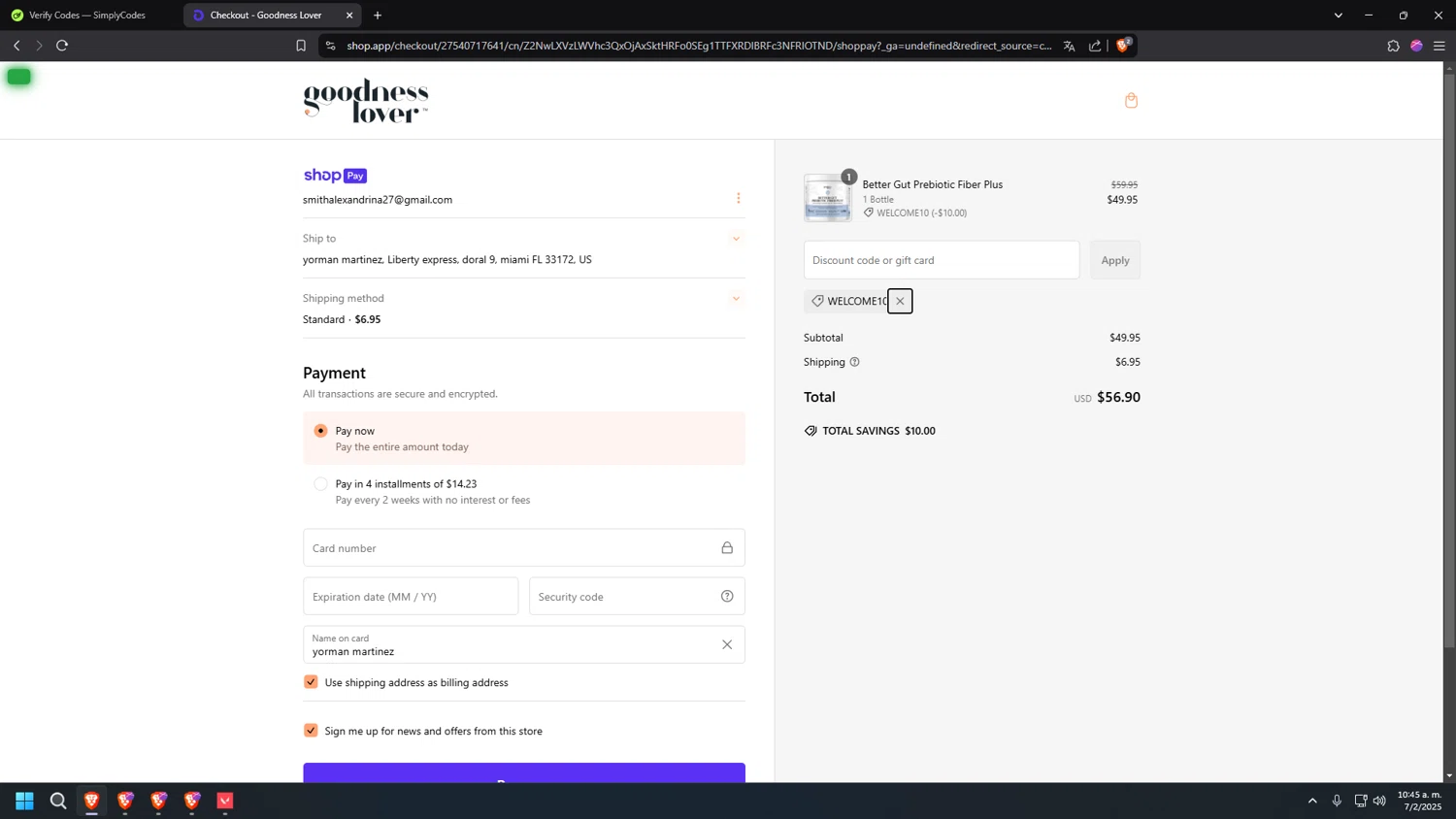Click the Discount code or gift card field
1456x819 pixels.
click(x=942, y=260)
